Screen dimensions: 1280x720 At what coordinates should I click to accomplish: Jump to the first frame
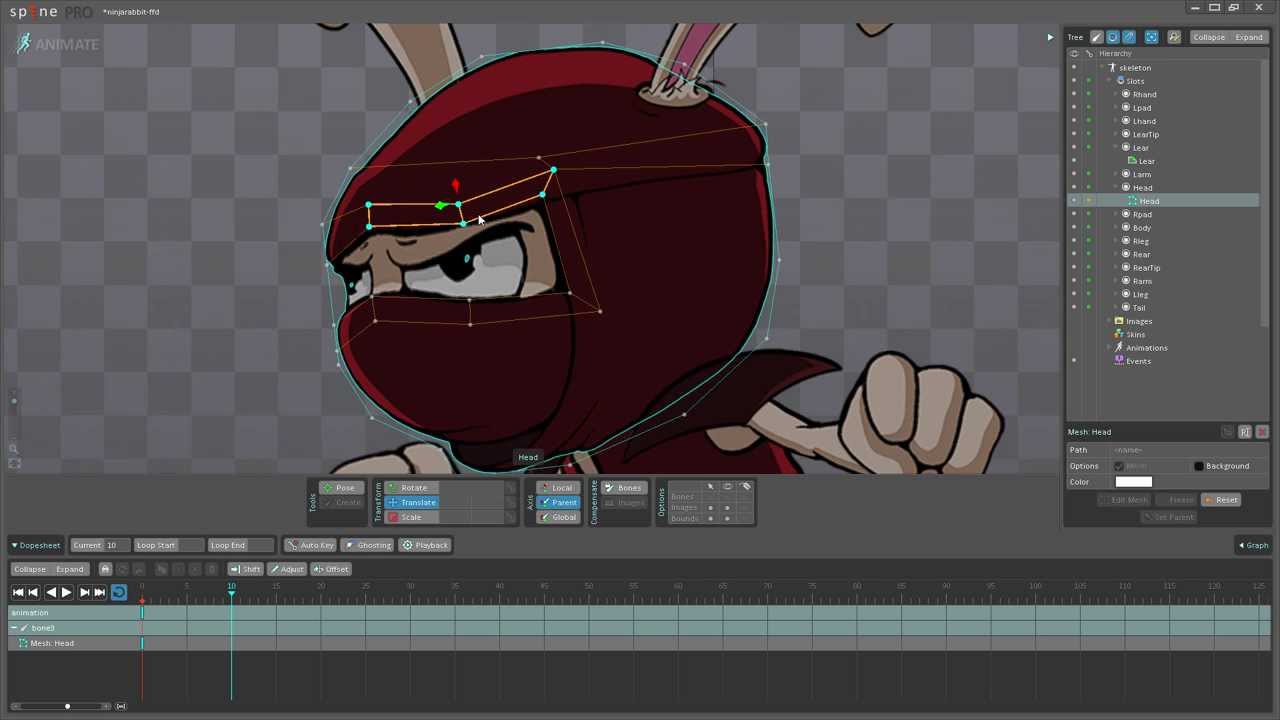click(x=18, y=592)
